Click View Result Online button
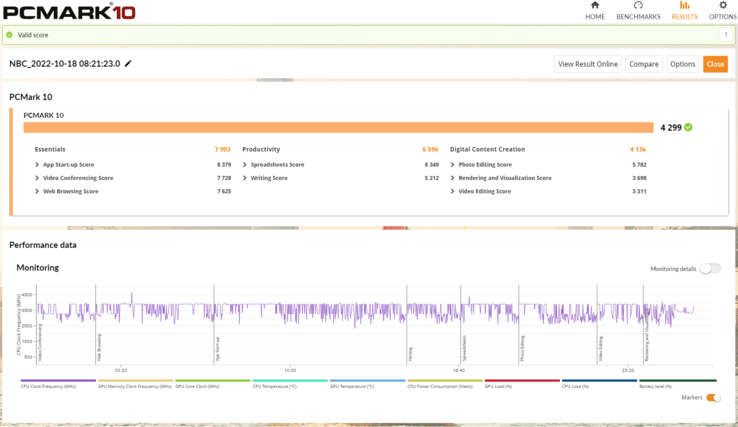The height and width of the screenshot is (427, 738). tap(588, 64)
